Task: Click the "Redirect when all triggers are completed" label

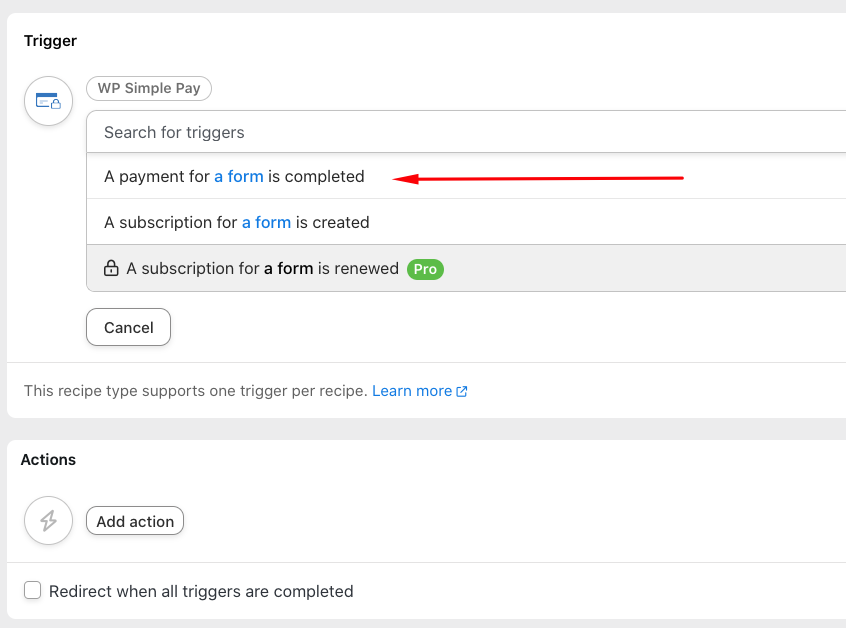Action: 201,591
